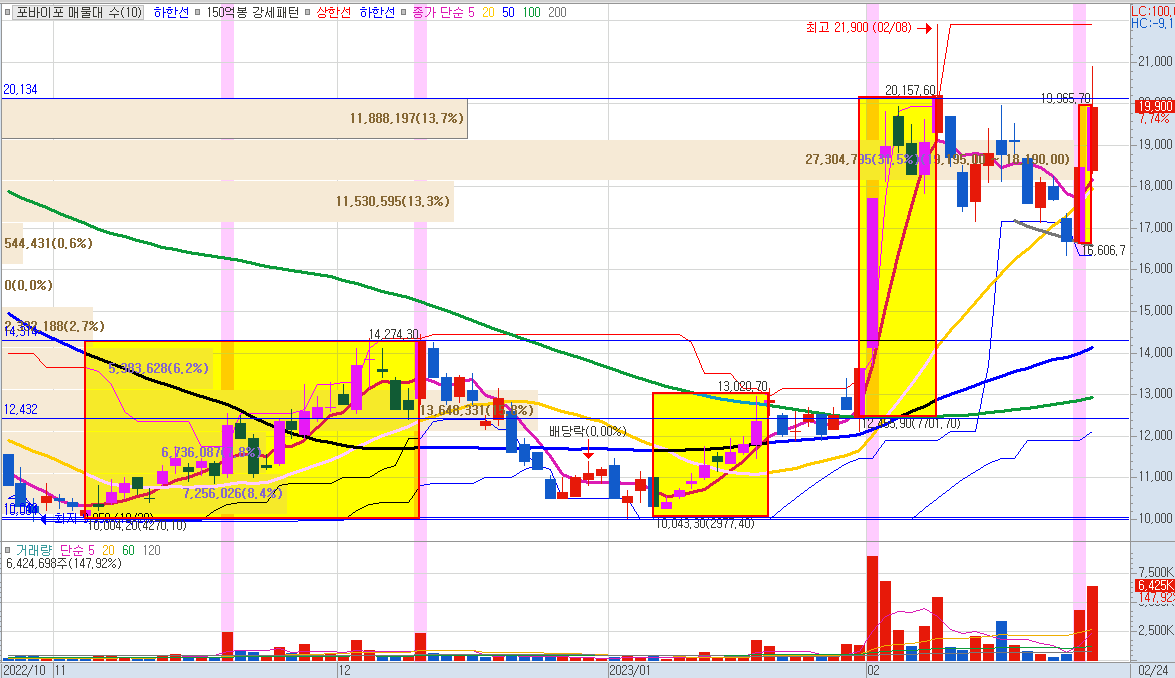This screenshot has height=678, width=1175.
Task: Click the tallest red volume bar in February
Action: click(x=872, y=608)
